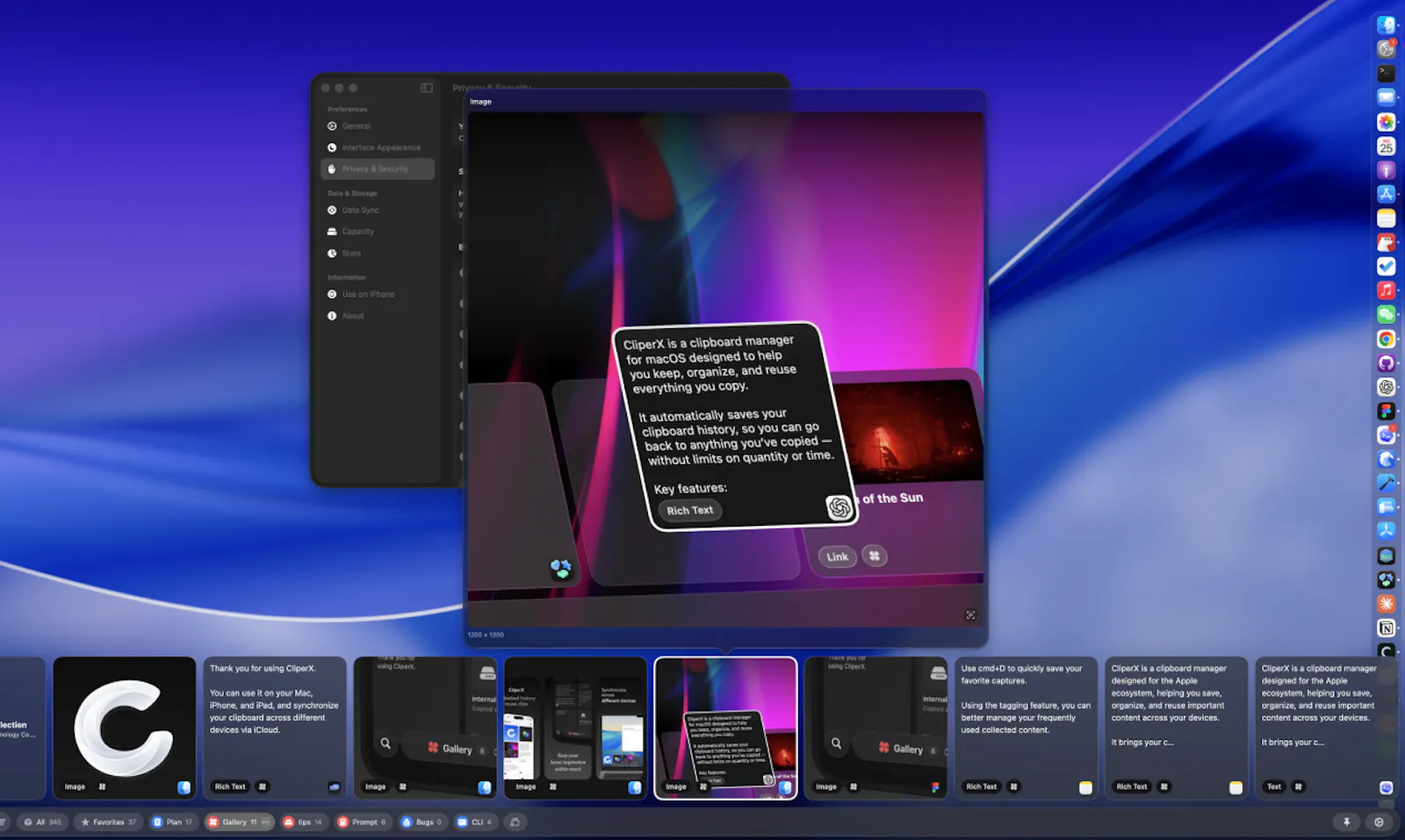Click the Rich Text tag on the cmd+D clip

(982, 786)
